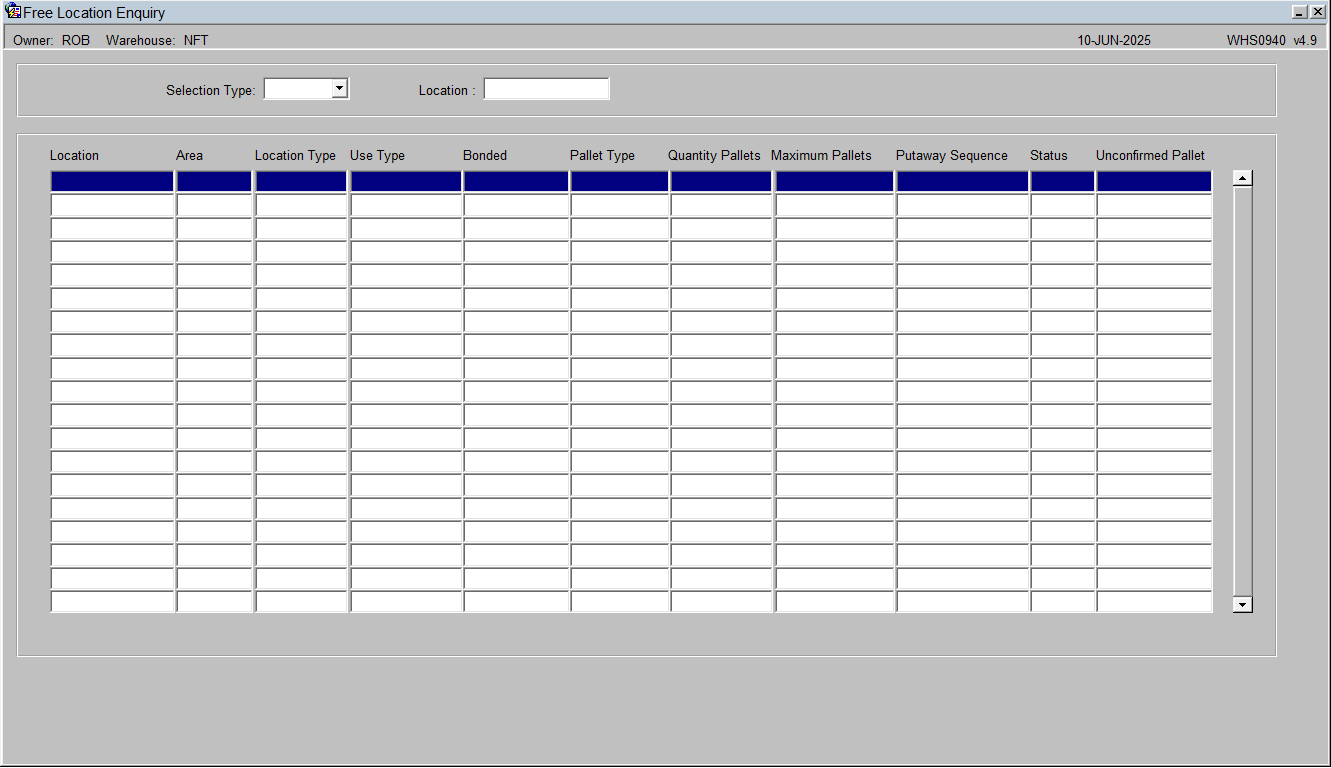This screenshot has height=768, width=1331.
Task: Click the Use Type column header
Action: click(377, 156)
